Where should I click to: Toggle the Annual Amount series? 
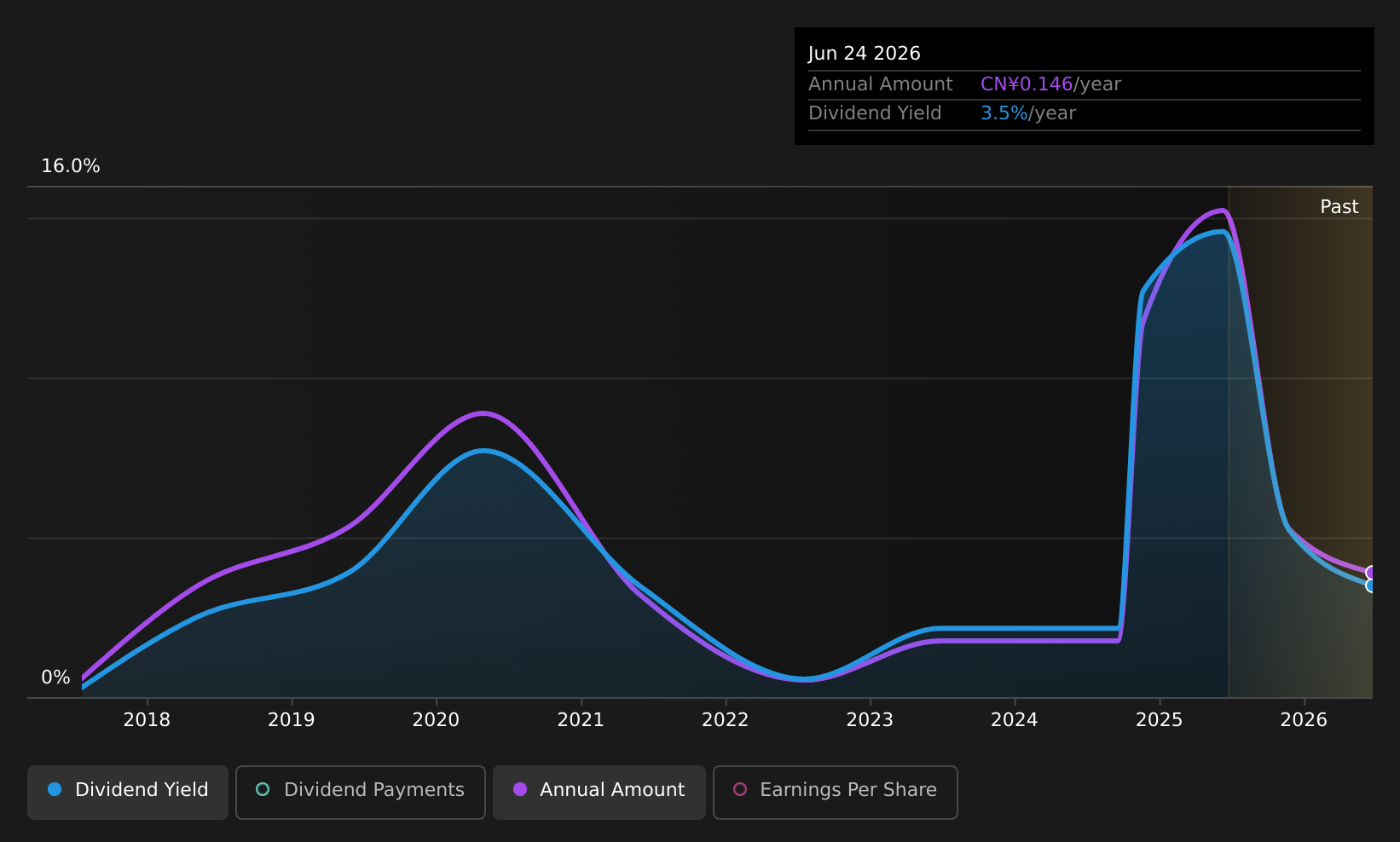click(599, 792)
